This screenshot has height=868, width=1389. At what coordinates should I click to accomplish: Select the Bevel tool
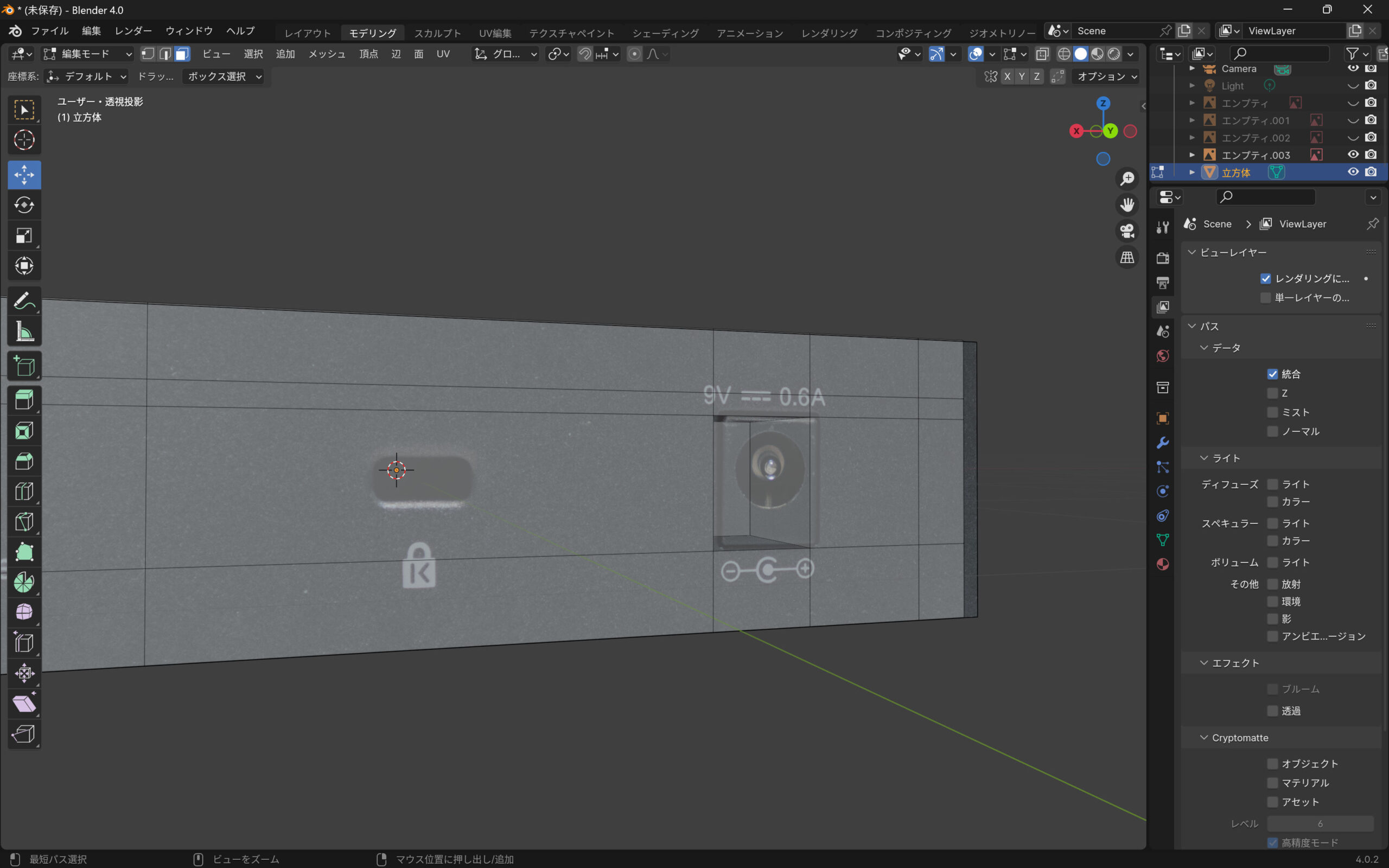pyautogui.click(x=24, y=461)
